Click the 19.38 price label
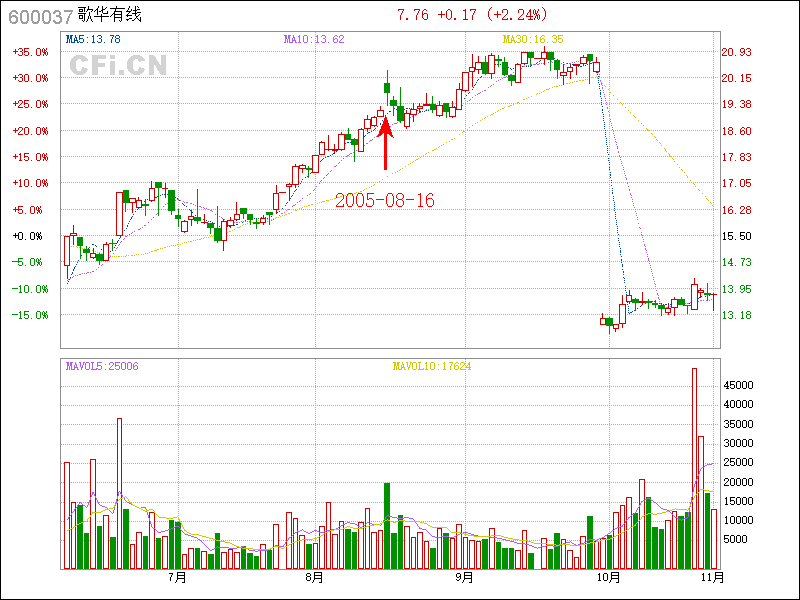Screen dimensions: 800x600 click(x=737, y=104)
